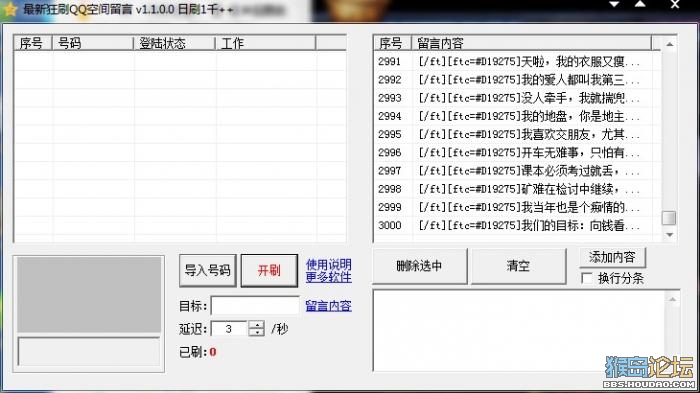The image size is (700, 393).
Task: Select message row 2998 矿难在检讨中继续
Action: (x=517, y=189)
